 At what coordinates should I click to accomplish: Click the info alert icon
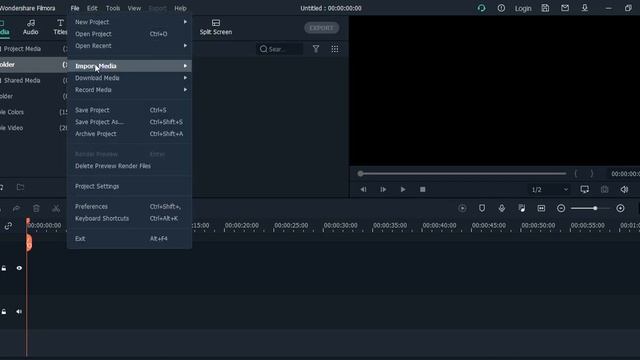pos(501,8)
